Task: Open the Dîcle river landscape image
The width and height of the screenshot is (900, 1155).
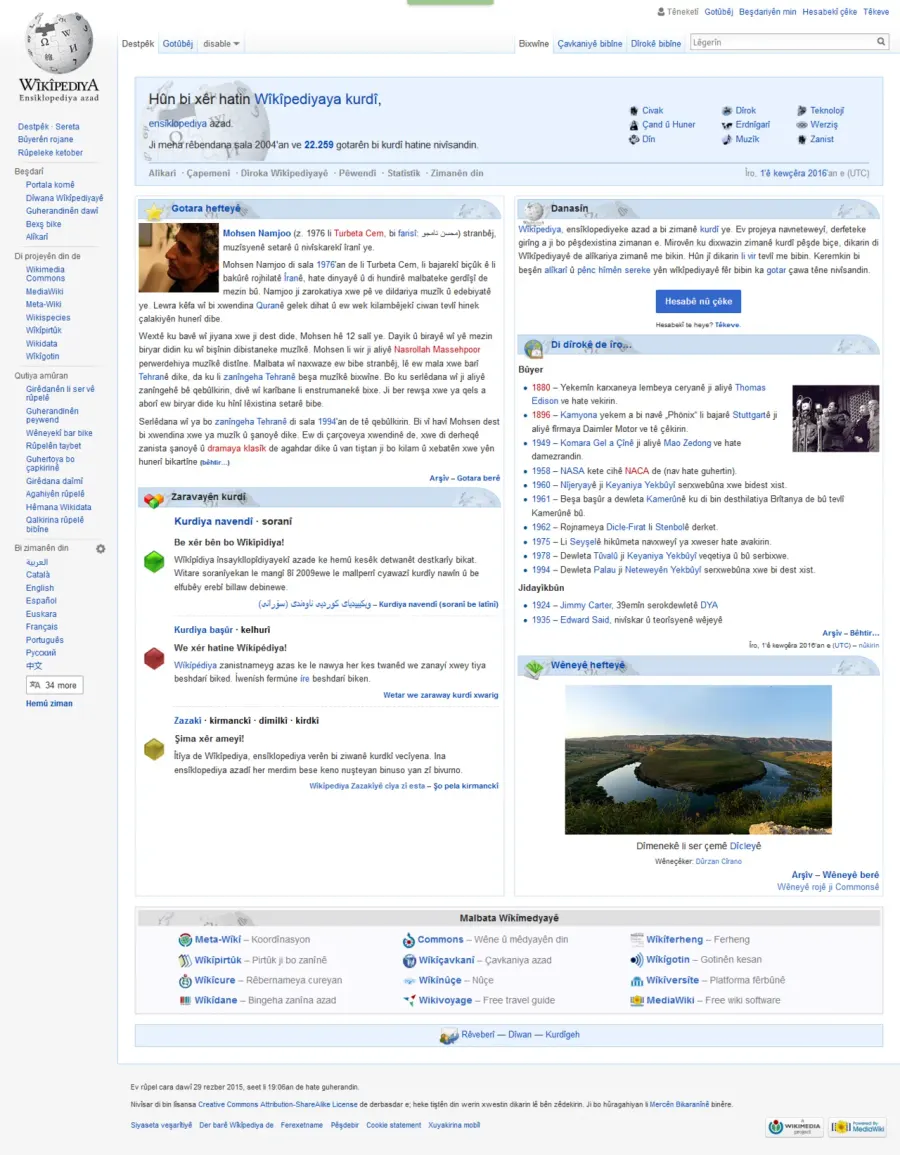Action: (x=698, y=759)
